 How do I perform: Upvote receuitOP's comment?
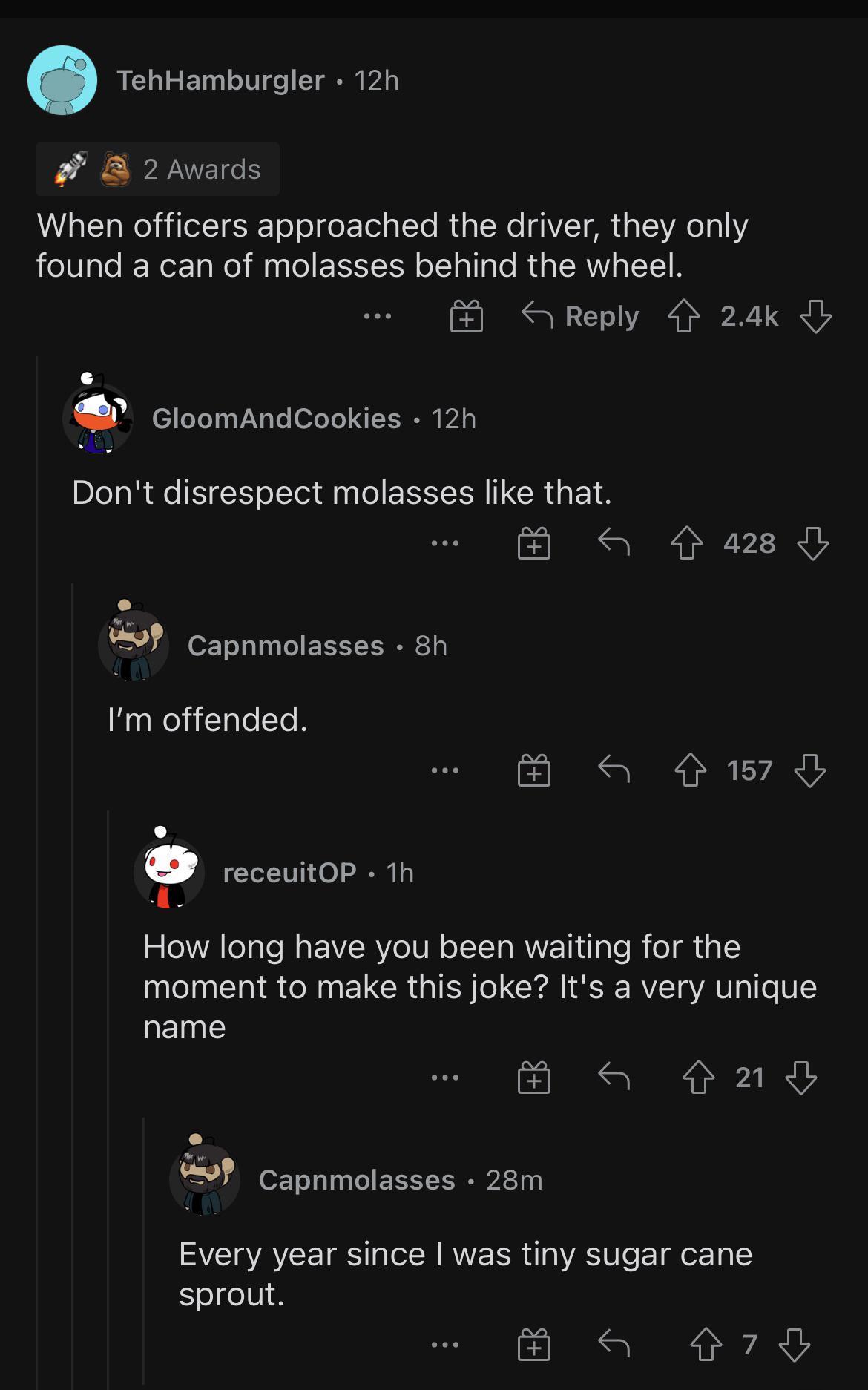click(x=700, y=1078)
